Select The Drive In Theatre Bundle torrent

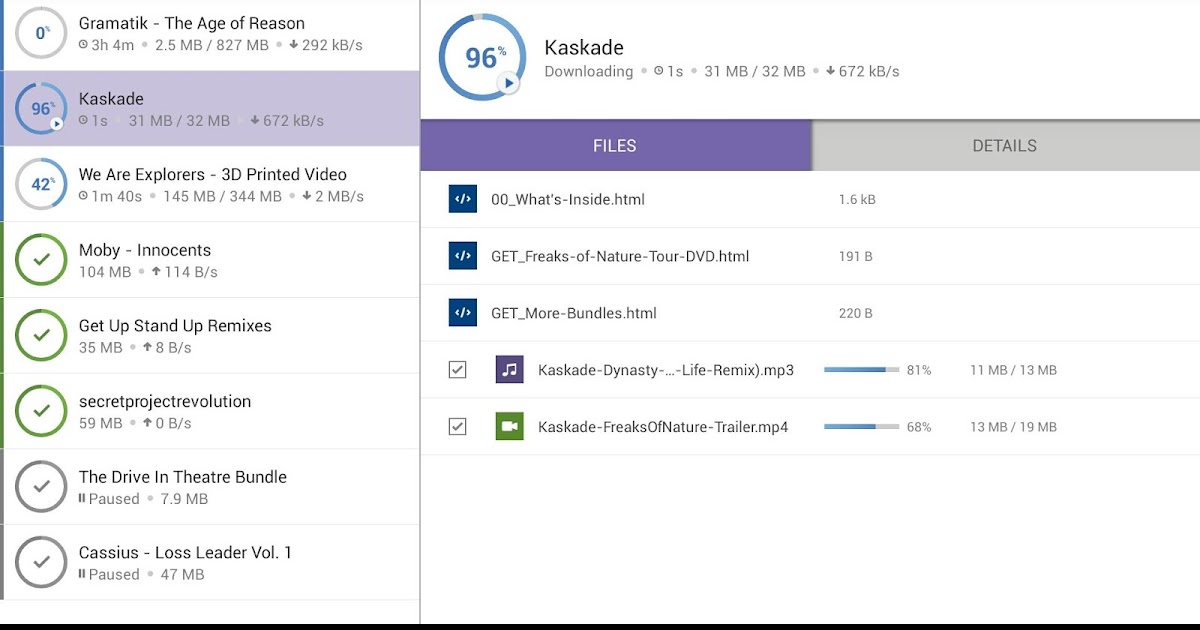183,486
